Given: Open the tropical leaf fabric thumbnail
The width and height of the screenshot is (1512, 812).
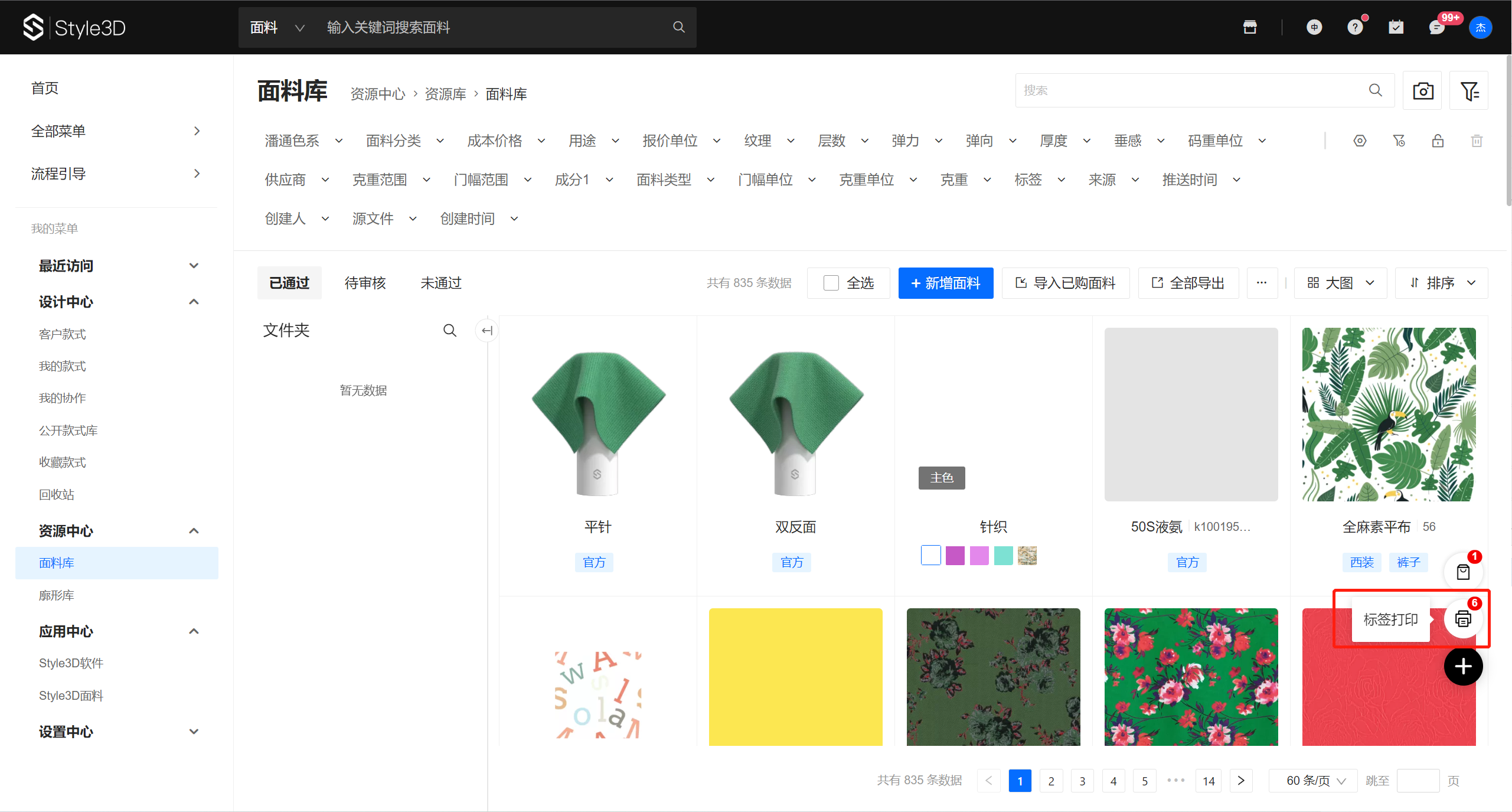Looking at the screenshot, I should (x=1389, y=415).
